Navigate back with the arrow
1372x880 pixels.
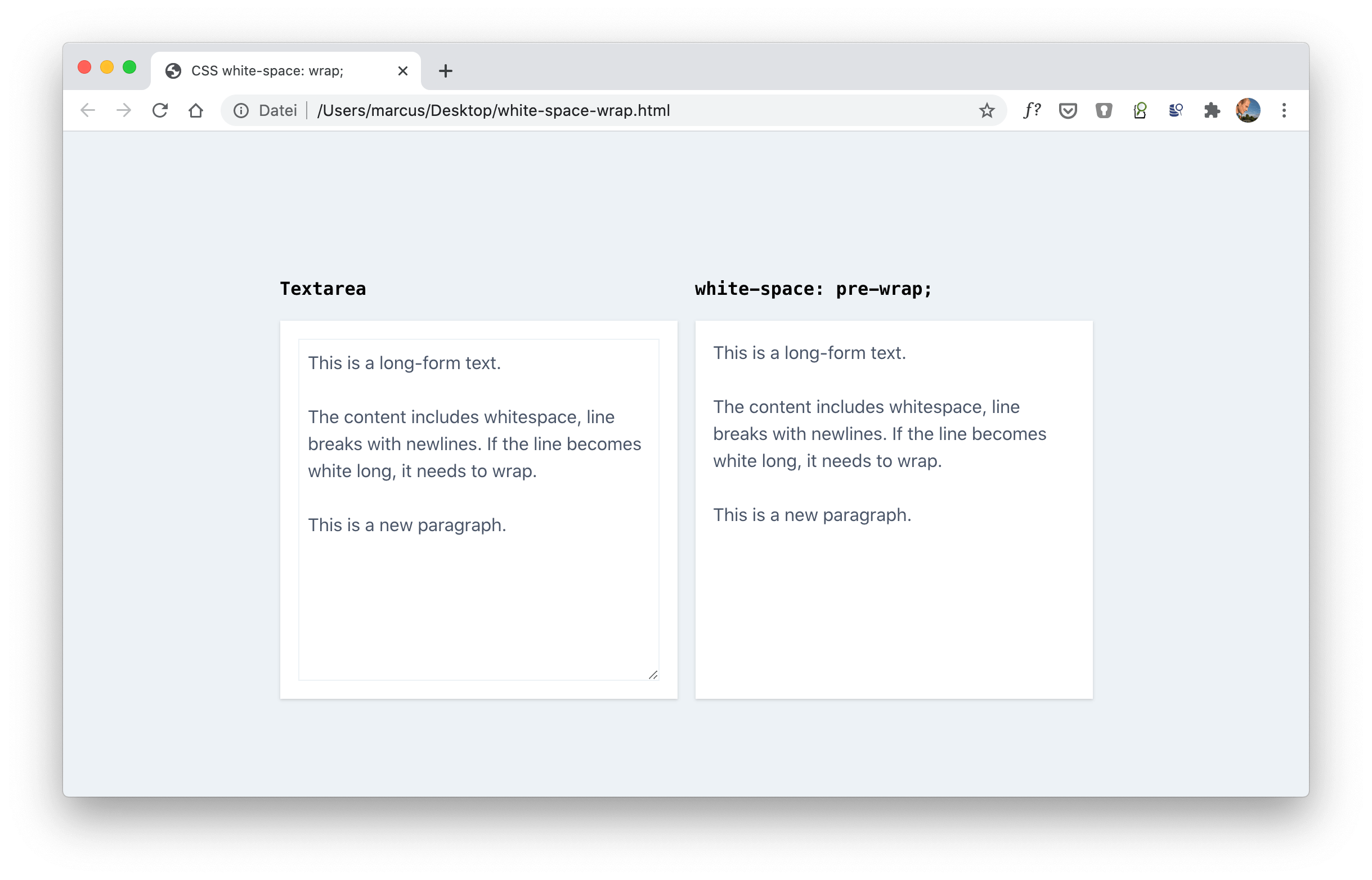tap(87, 110)
